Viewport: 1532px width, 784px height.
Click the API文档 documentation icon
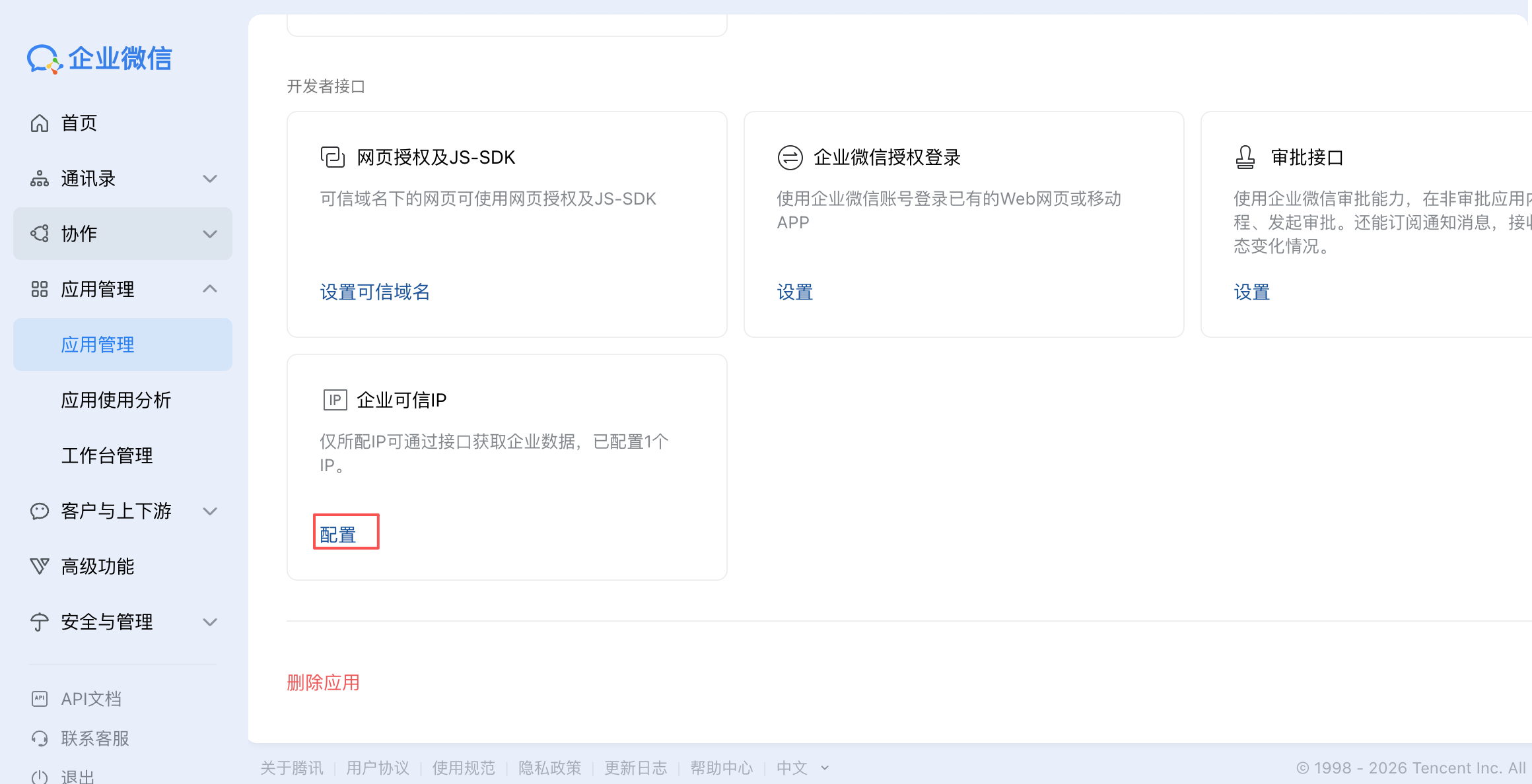(x=38, y=698)
